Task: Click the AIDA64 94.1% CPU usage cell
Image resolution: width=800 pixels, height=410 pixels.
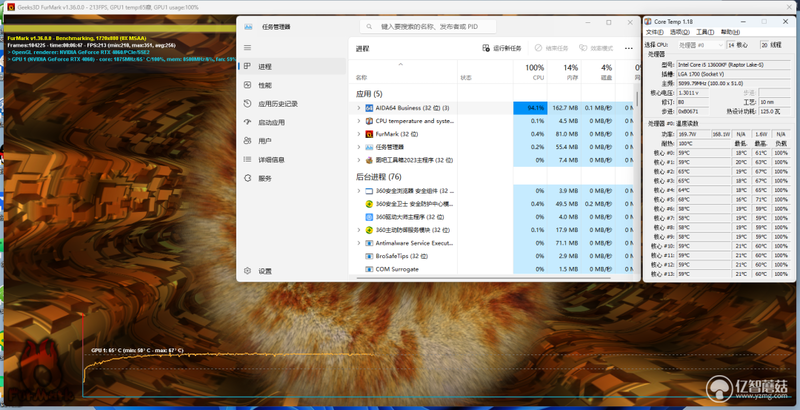Action: click(x=530, y=108)
